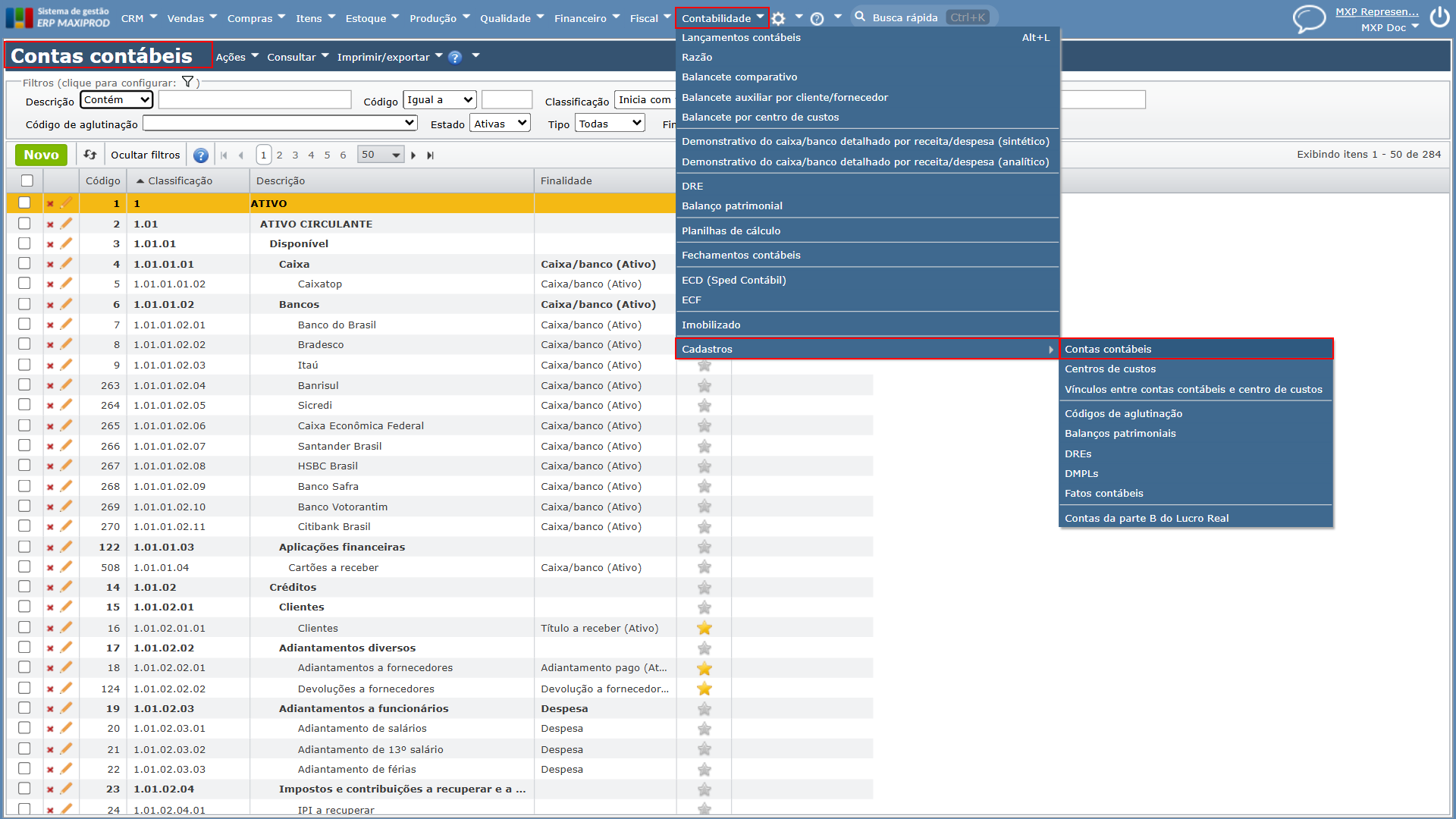This screenshot has width=1456, height=819.
Task: Open the Descrição 'Contém' dropdown
Action: [x=116, y=99]
